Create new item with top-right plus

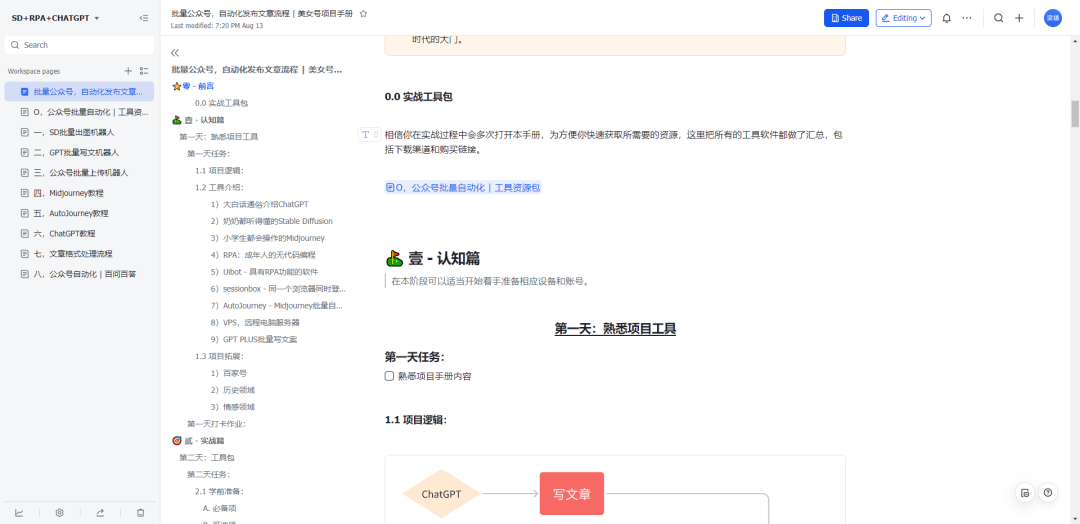coord(1019,18)
